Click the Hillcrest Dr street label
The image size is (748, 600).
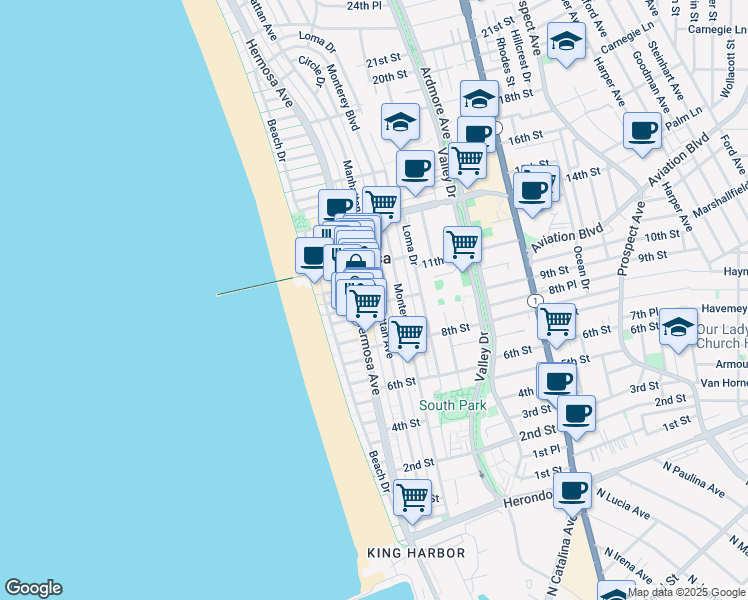(520, 55)
